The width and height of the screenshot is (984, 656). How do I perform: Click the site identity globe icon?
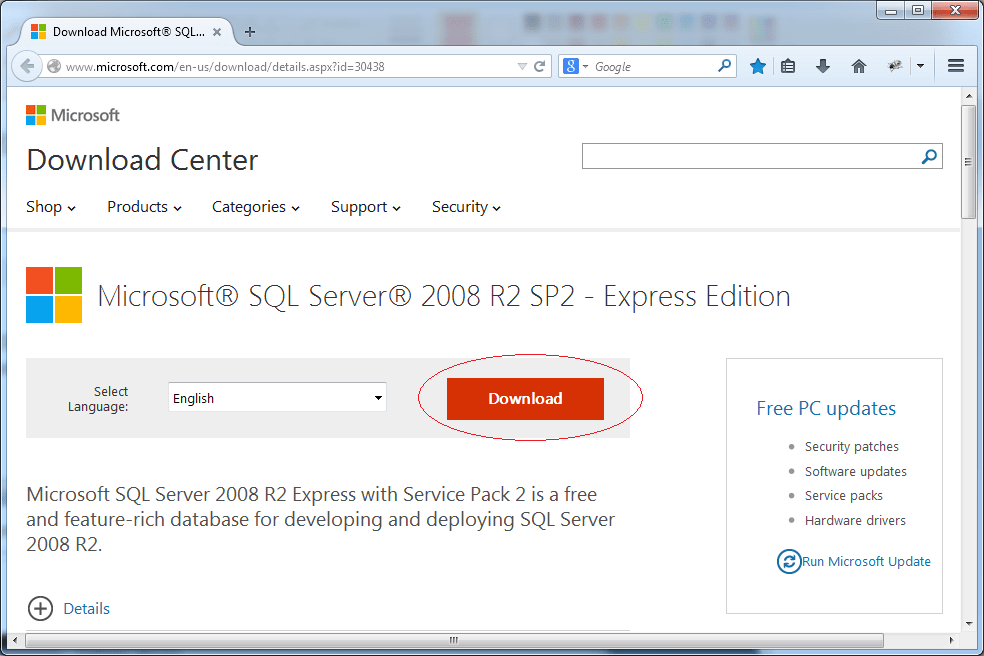(x=54, y=66)
